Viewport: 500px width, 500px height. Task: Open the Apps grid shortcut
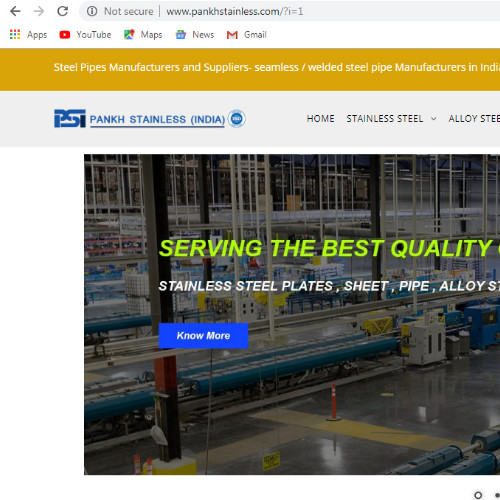click(x=28, y=34)
